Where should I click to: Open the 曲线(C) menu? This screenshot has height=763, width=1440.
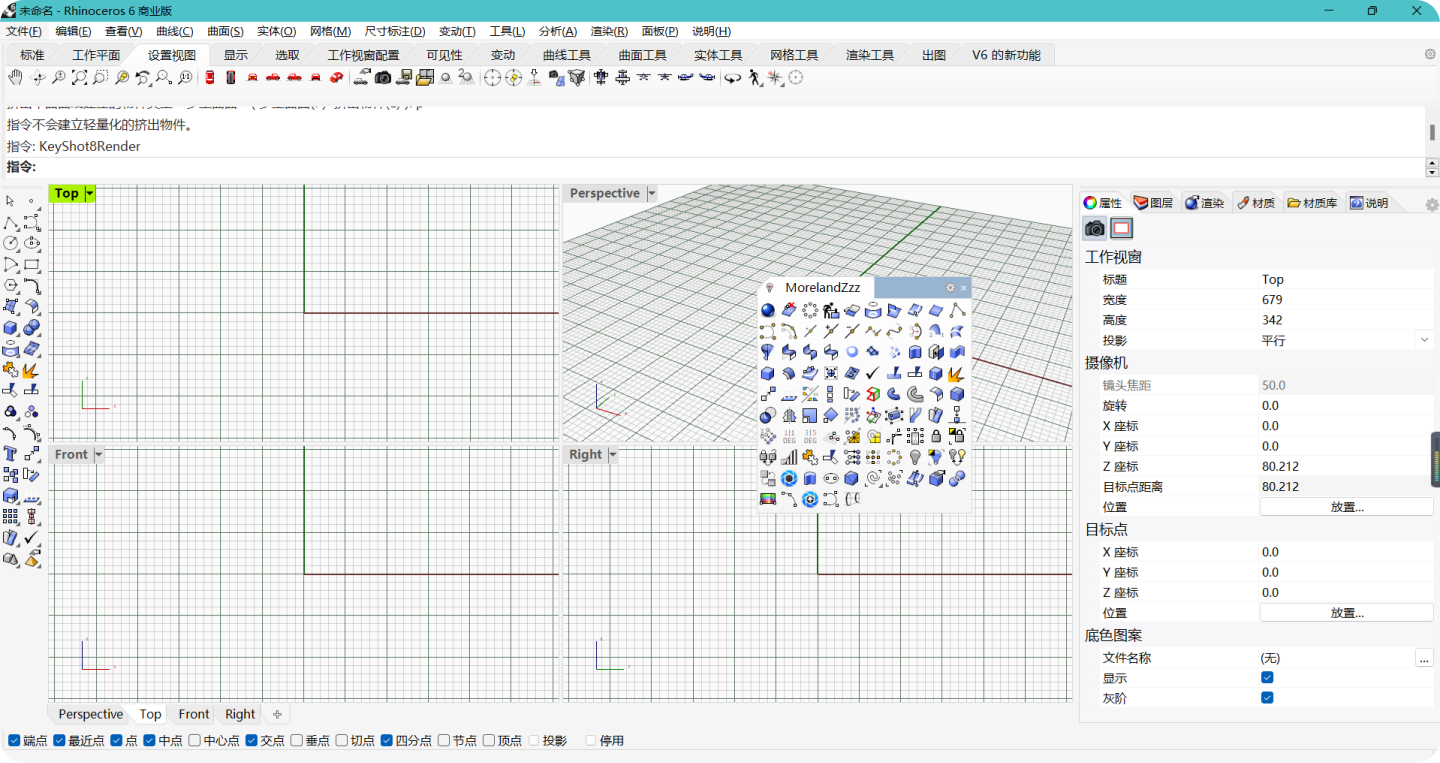(x=175, y=31)
